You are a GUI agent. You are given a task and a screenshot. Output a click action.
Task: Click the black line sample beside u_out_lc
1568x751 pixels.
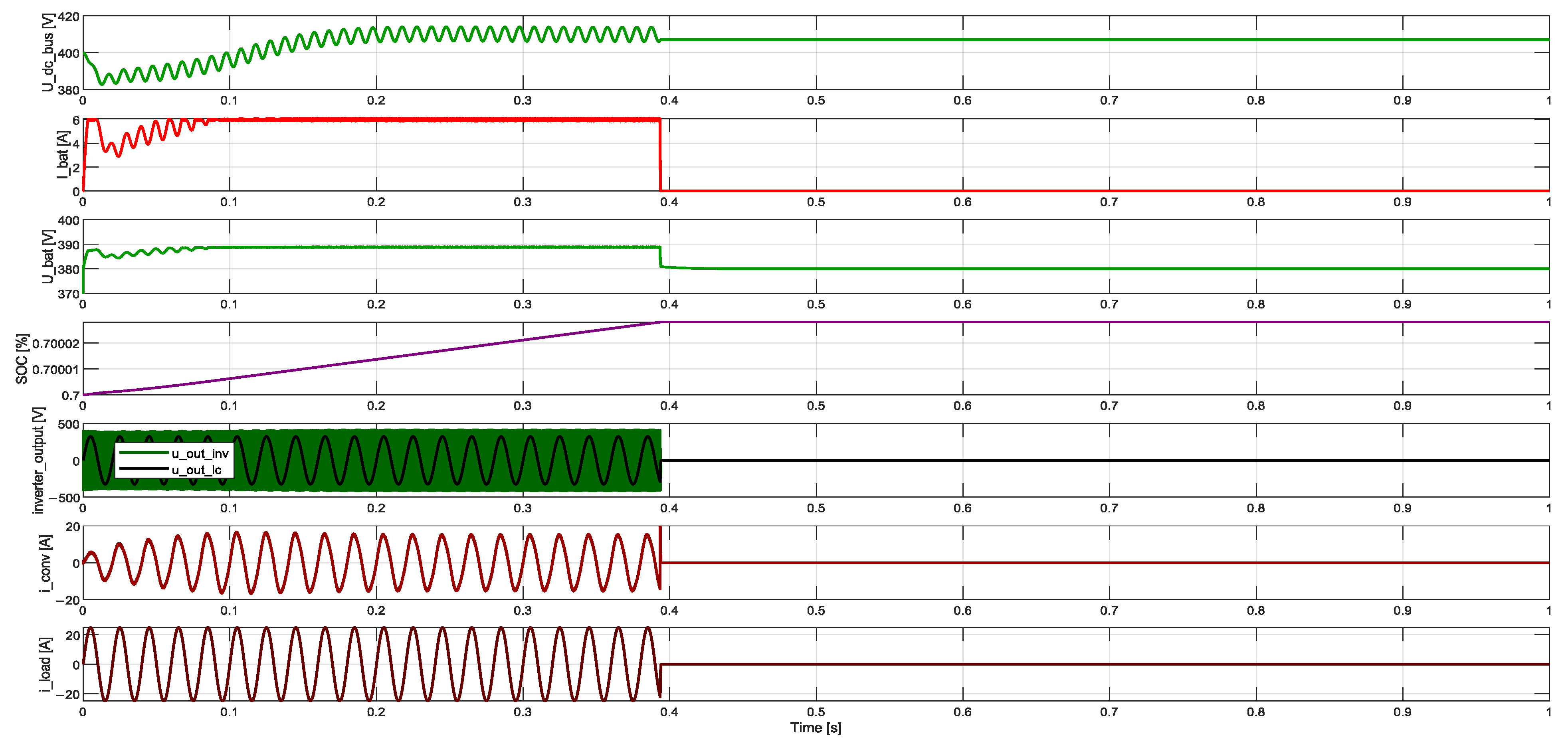click(x=144, y=469)
